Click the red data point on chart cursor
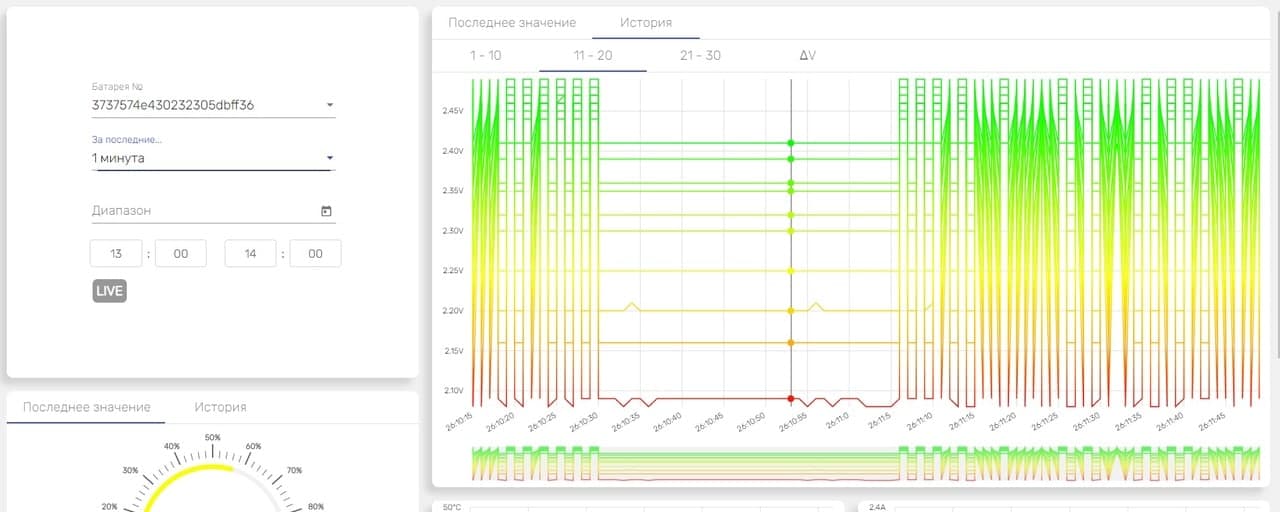Image resolution: width=1280 pixels, height=512 pixels. (791, 399)
